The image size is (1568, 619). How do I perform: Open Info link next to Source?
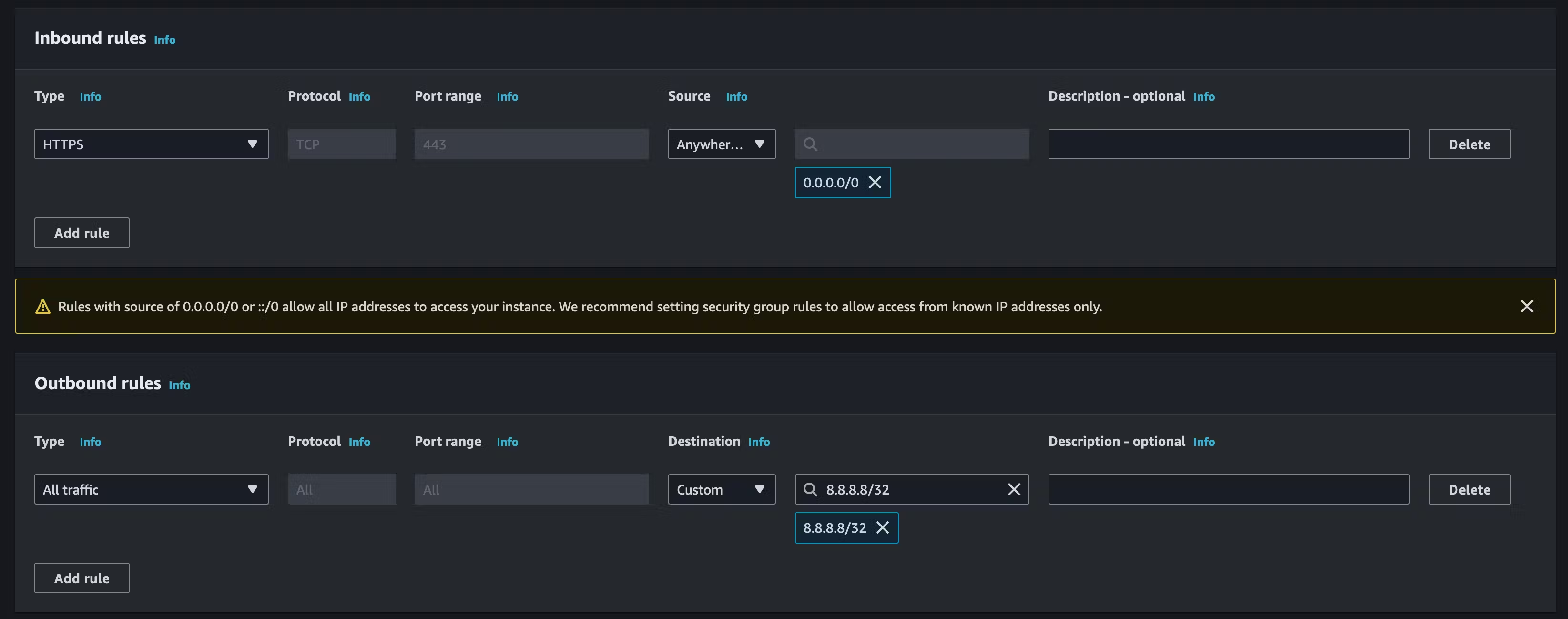click(x=736, y=96)
